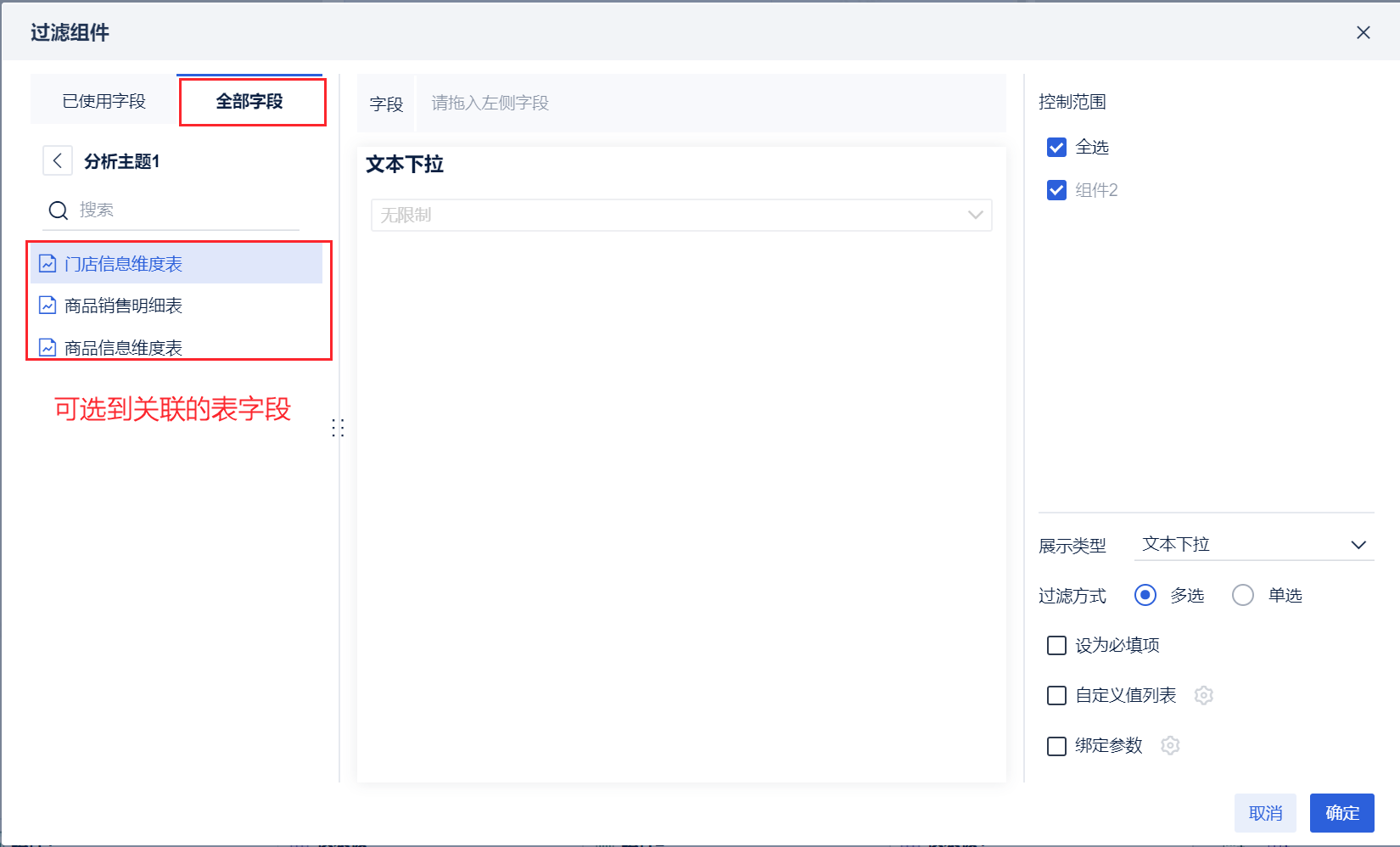Click the 请拖入左侧字段 field drop area
This screenshot has height=847, width=1400.
point(711,103)
